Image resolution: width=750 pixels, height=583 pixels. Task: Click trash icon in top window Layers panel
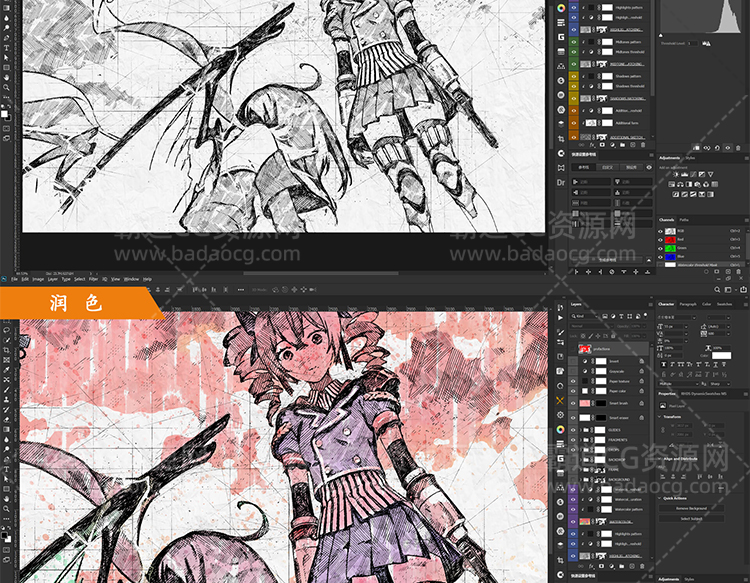(643, 144)
